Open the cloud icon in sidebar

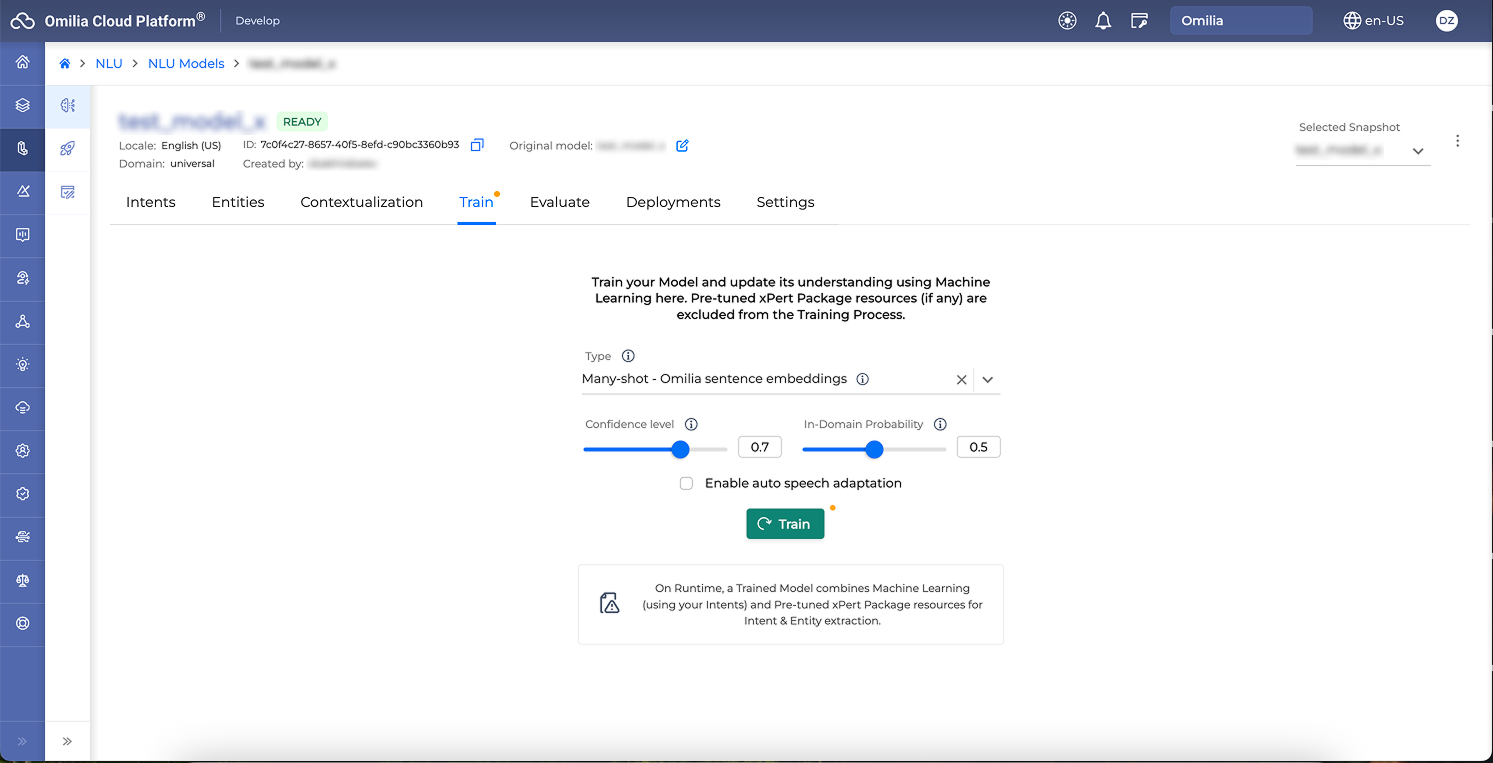22,408
